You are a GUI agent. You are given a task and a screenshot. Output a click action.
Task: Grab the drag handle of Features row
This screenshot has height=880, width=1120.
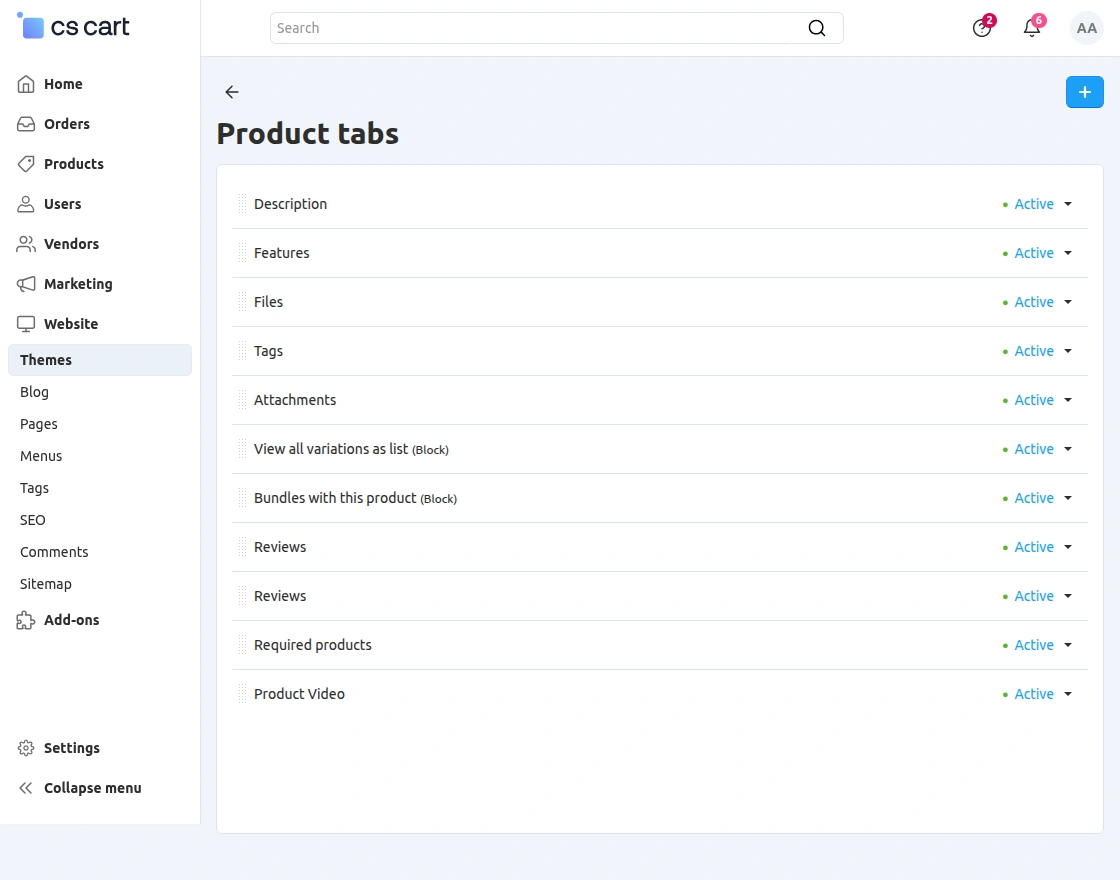242,253
